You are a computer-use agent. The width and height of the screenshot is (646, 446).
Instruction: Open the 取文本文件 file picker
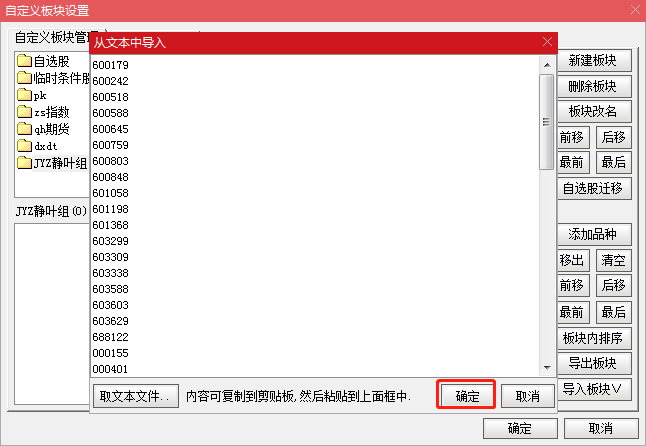[x=136, y=396]
